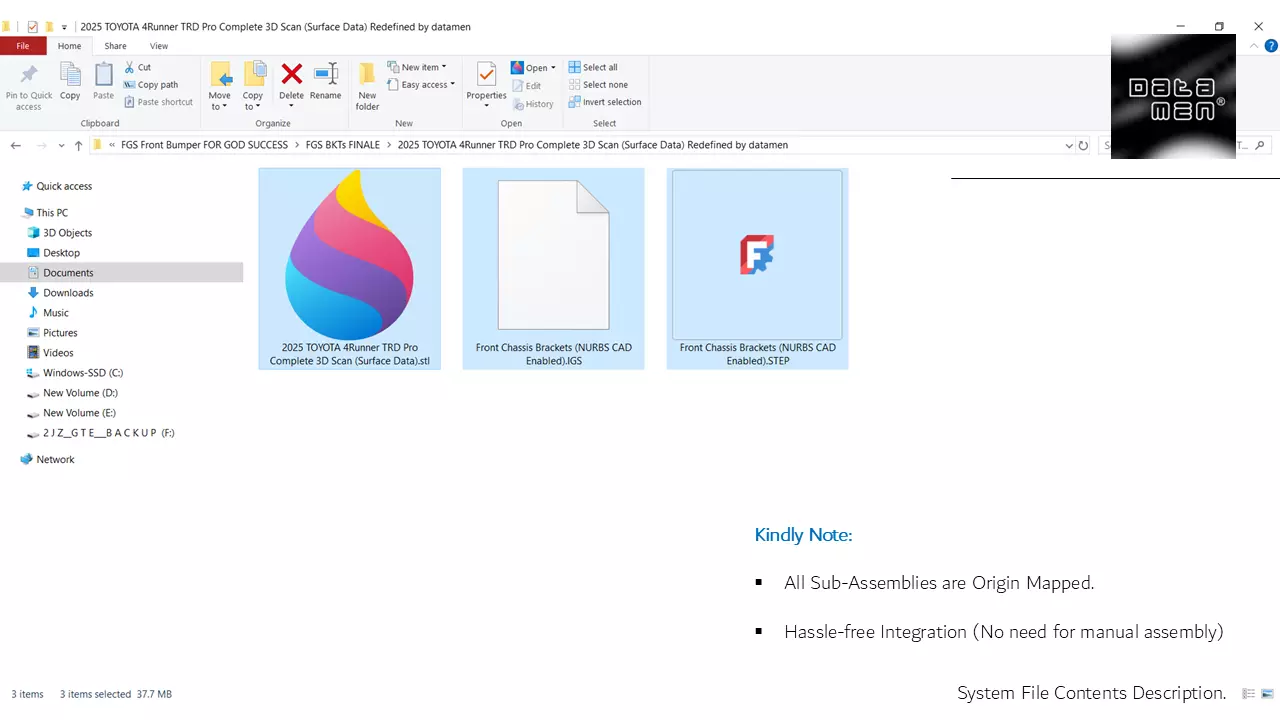Click the Cut scissors command

pyautogui.click(x=138, y=67)
